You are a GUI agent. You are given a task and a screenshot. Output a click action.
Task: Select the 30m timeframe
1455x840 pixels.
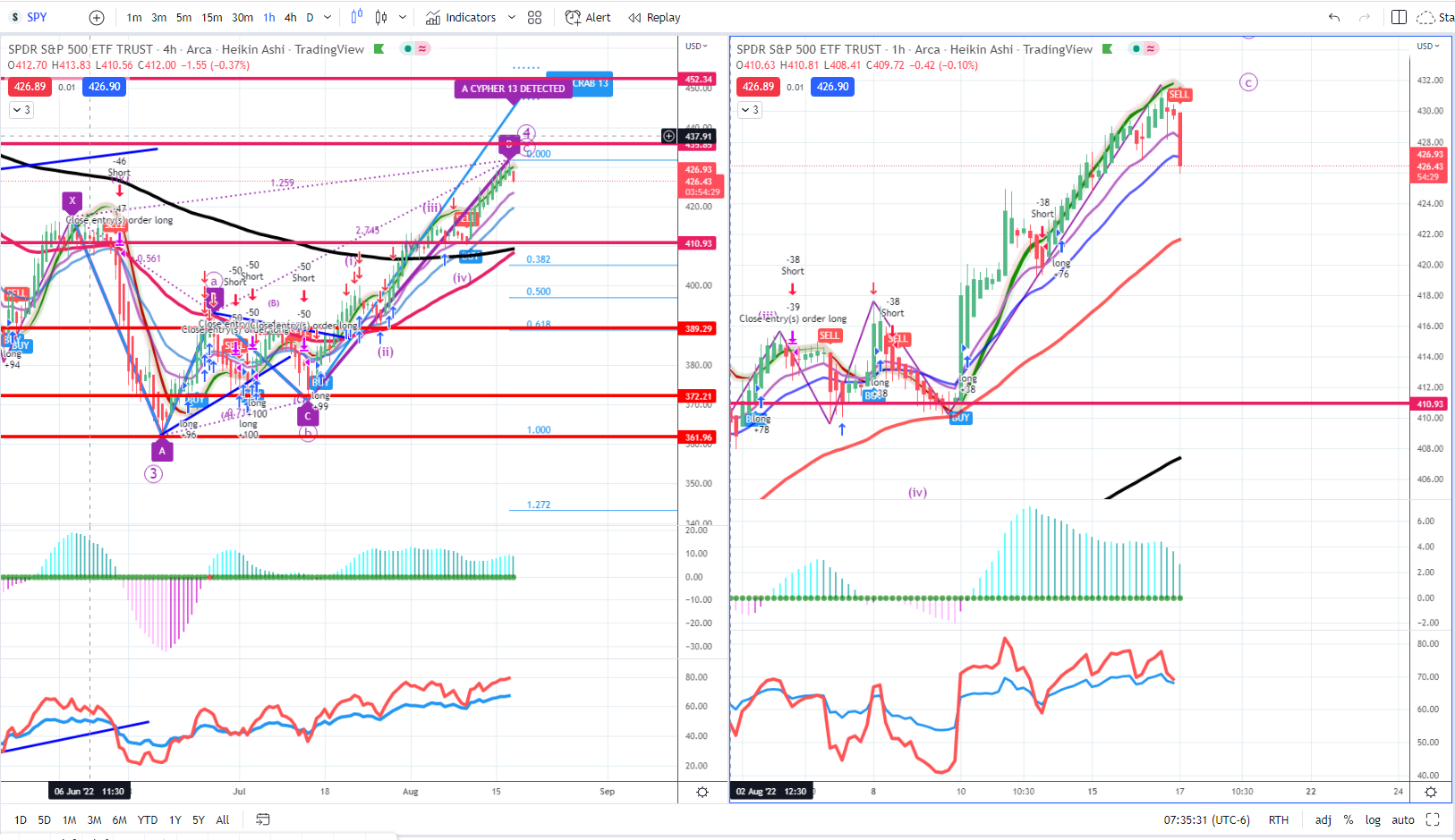coord(242,17)
